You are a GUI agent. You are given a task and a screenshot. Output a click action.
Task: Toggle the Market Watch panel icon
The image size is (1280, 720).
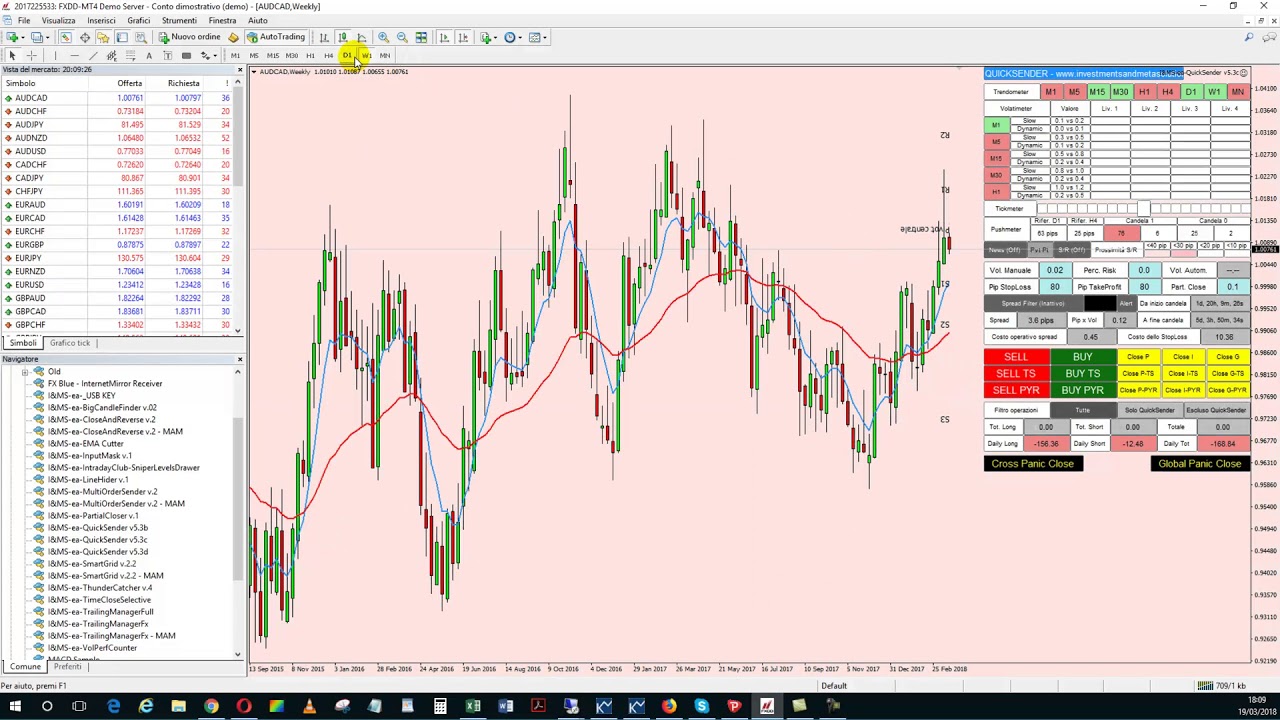65,37
